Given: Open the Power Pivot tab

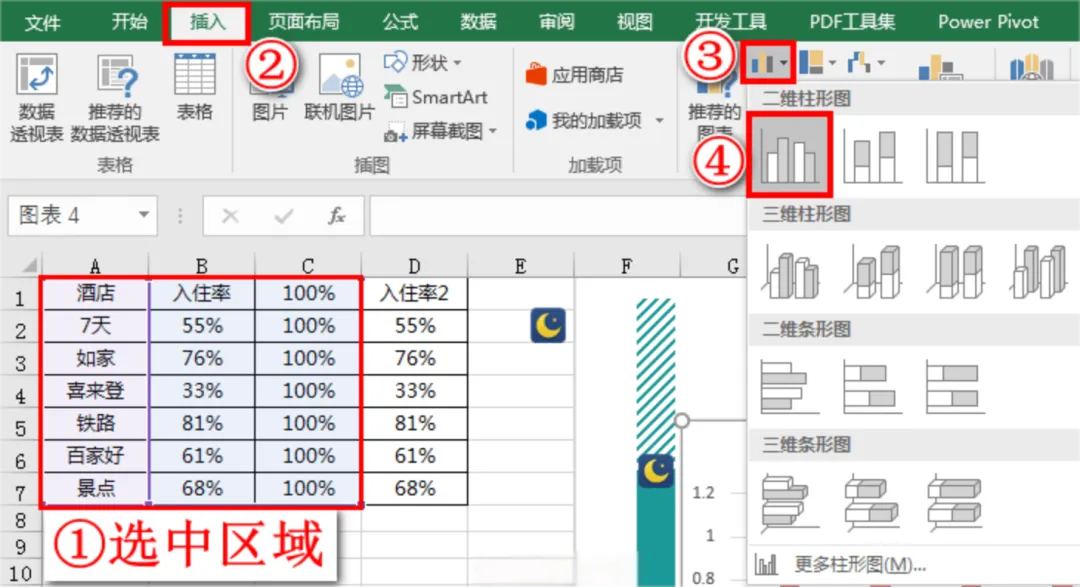Looking at the screenshot, I should [988, 22].
